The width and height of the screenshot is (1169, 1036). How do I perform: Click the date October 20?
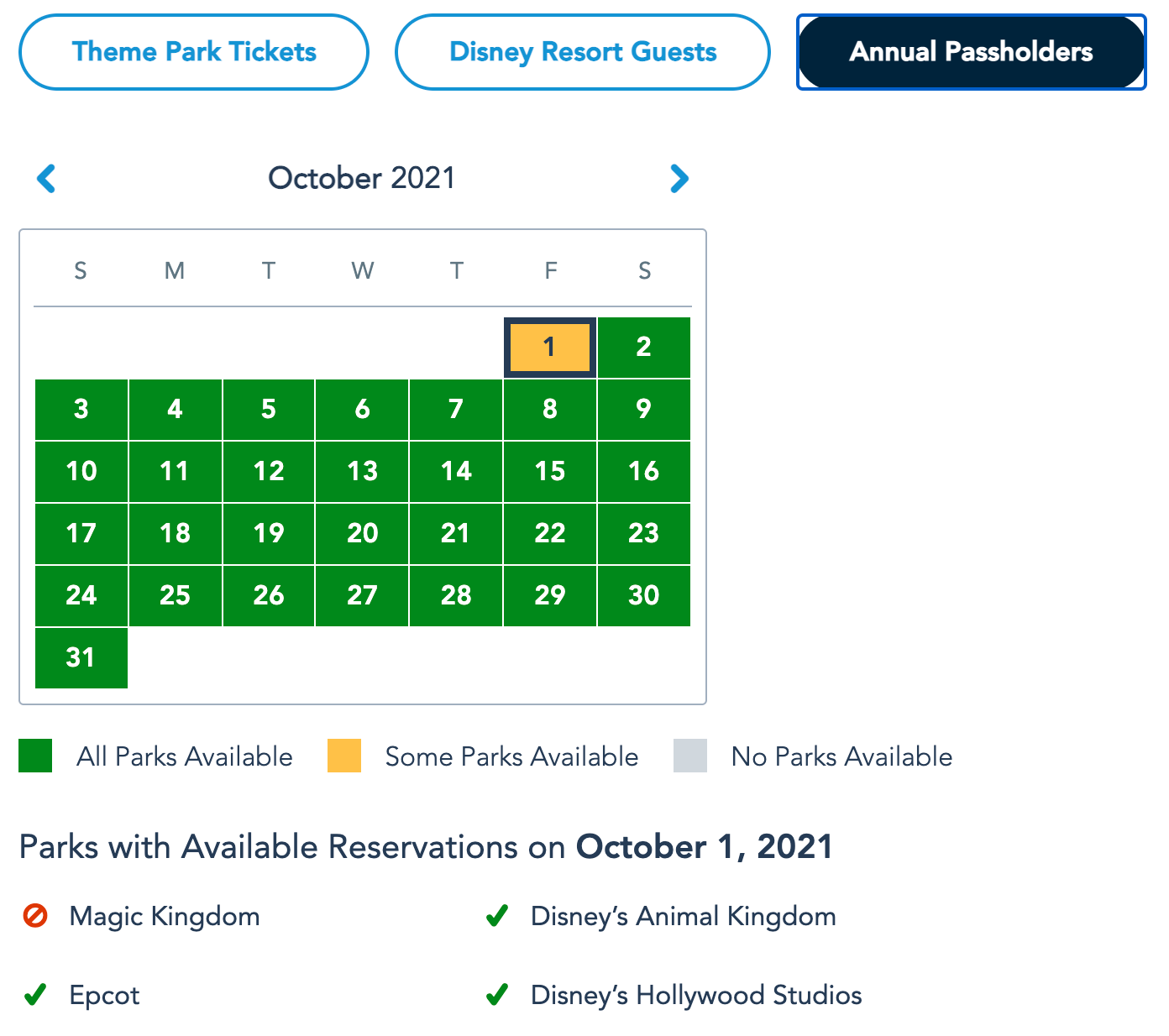(x=362, y=533)
